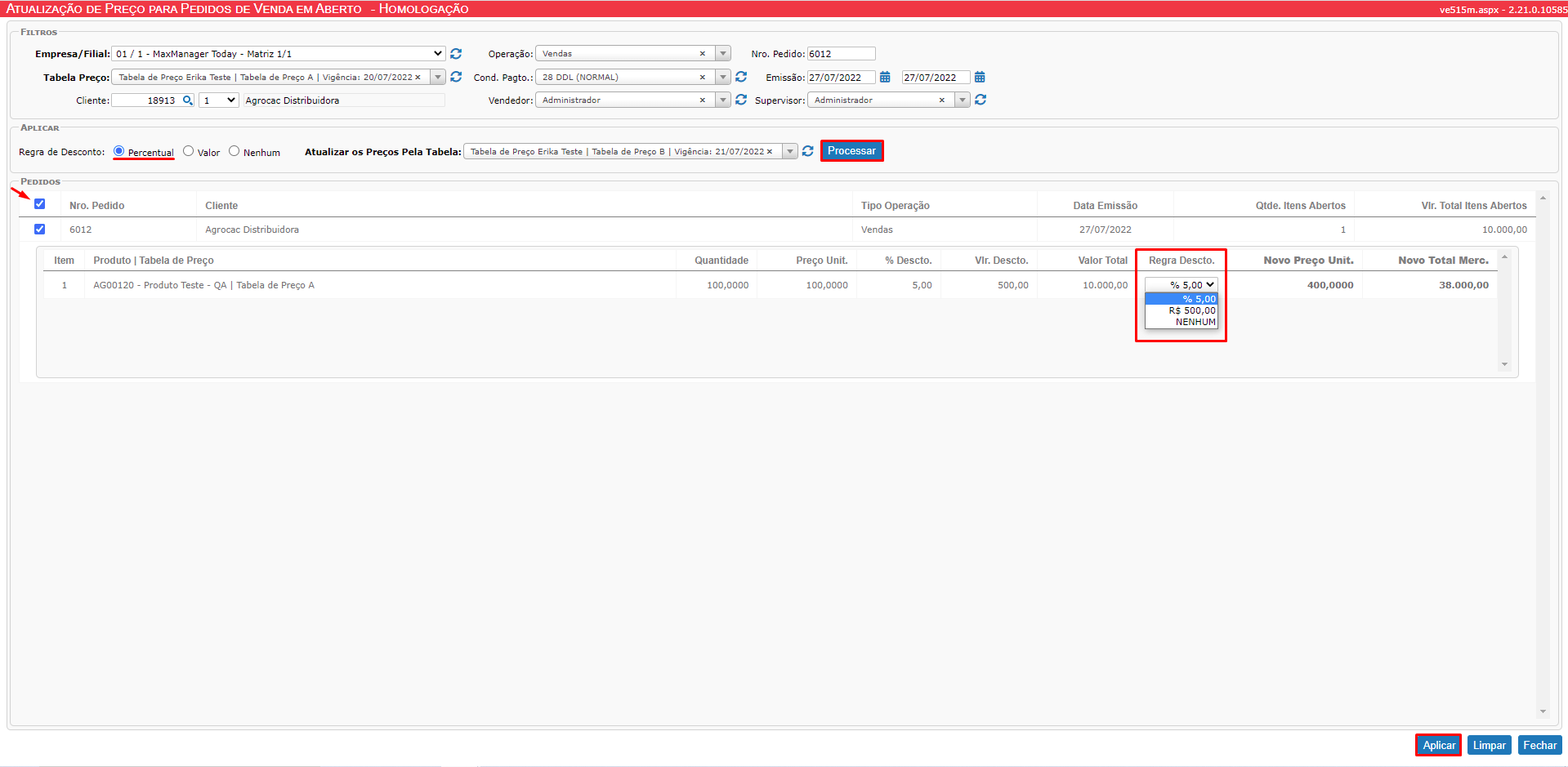Open the Cliente branch number dropdown
This screenshot has width=1568, height=767.
click(218, 100)
